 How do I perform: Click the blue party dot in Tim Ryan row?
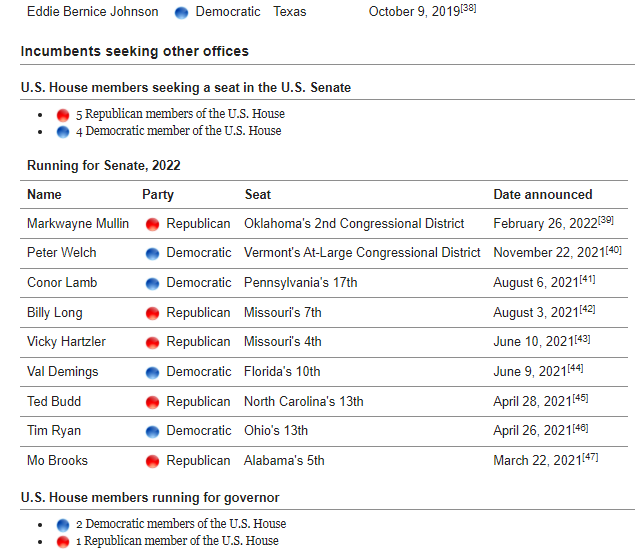coord(152,431)
